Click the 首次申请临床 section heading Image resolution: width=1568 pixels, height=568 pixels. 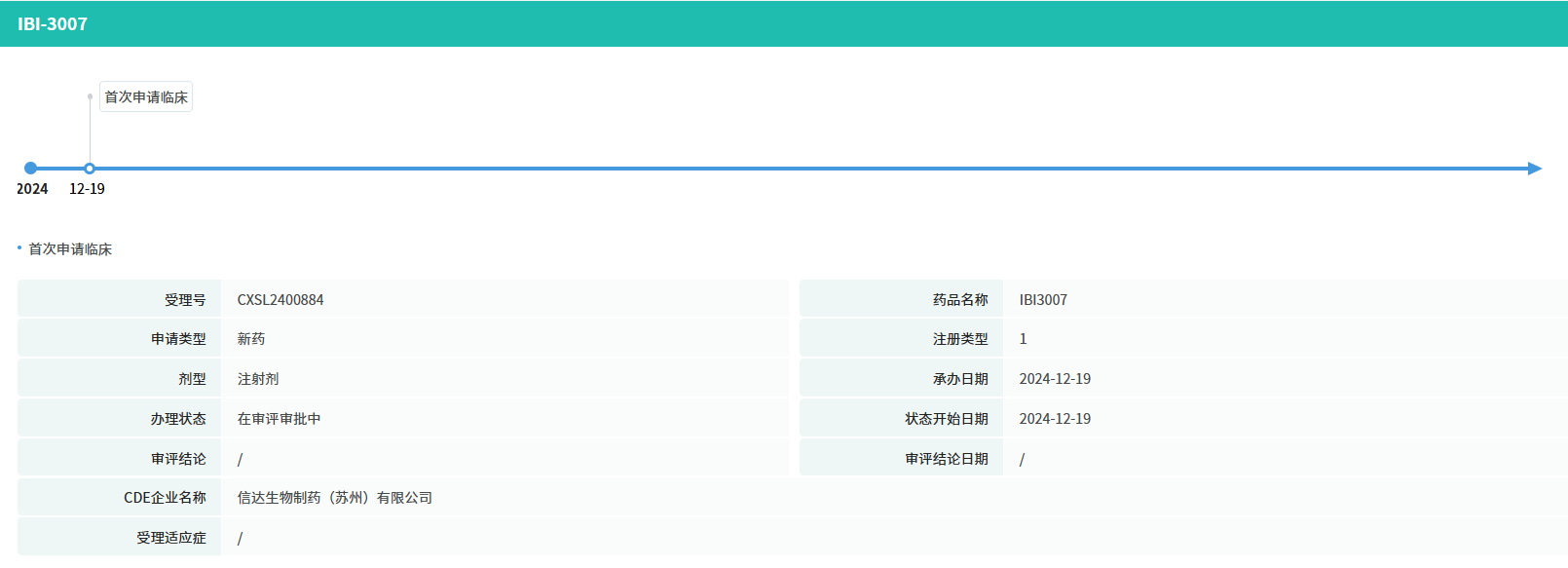(x=70, y=249)
